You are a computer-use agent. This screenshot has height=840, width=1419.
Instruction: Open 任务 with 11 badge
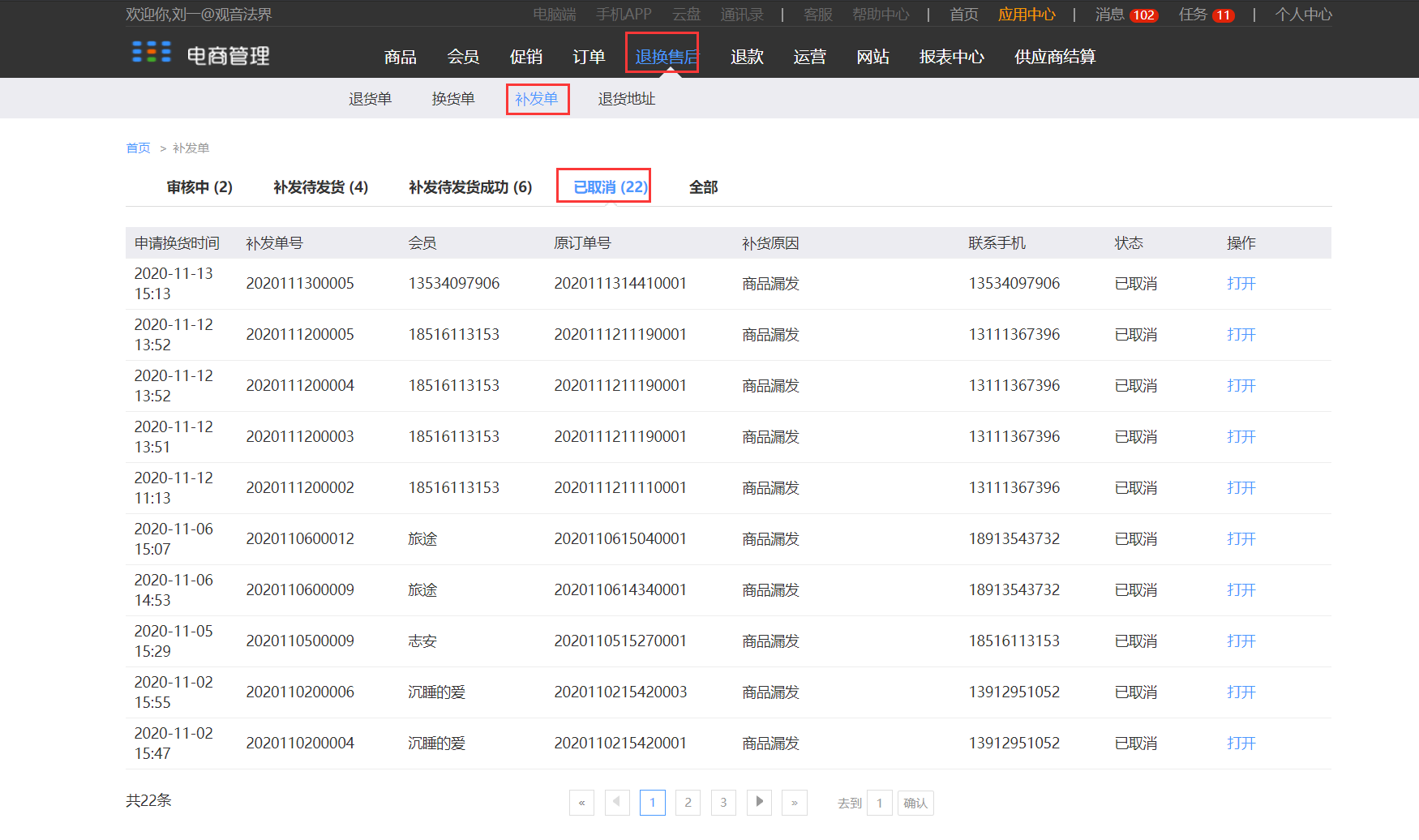click(x=1207, y=15)
